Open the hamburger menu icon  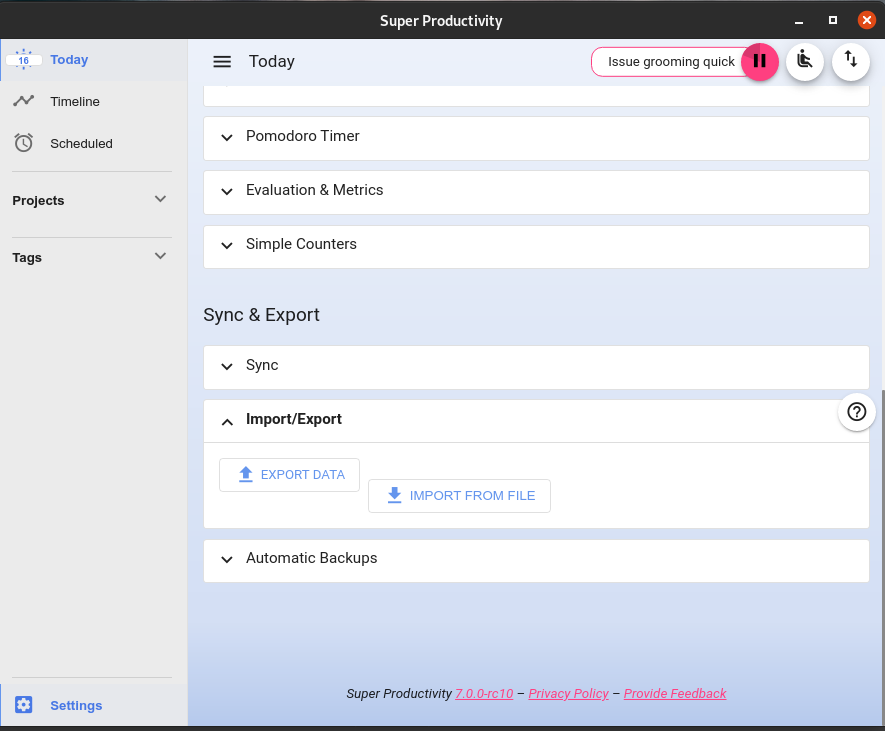pos(222,62)
